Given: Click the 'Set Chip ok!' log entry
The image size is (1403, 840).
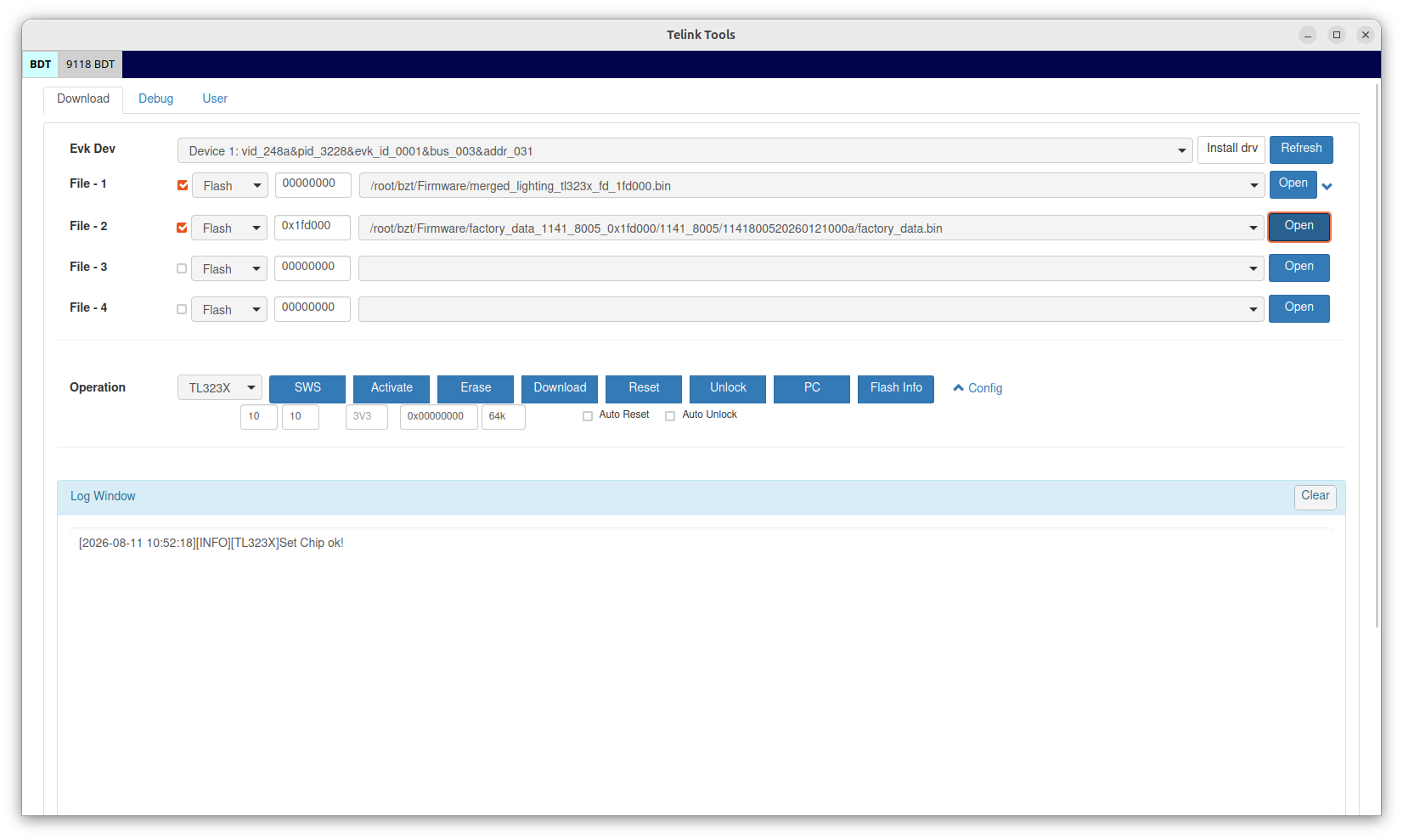Looking at the screenshot, I should (x=211, y=543).
